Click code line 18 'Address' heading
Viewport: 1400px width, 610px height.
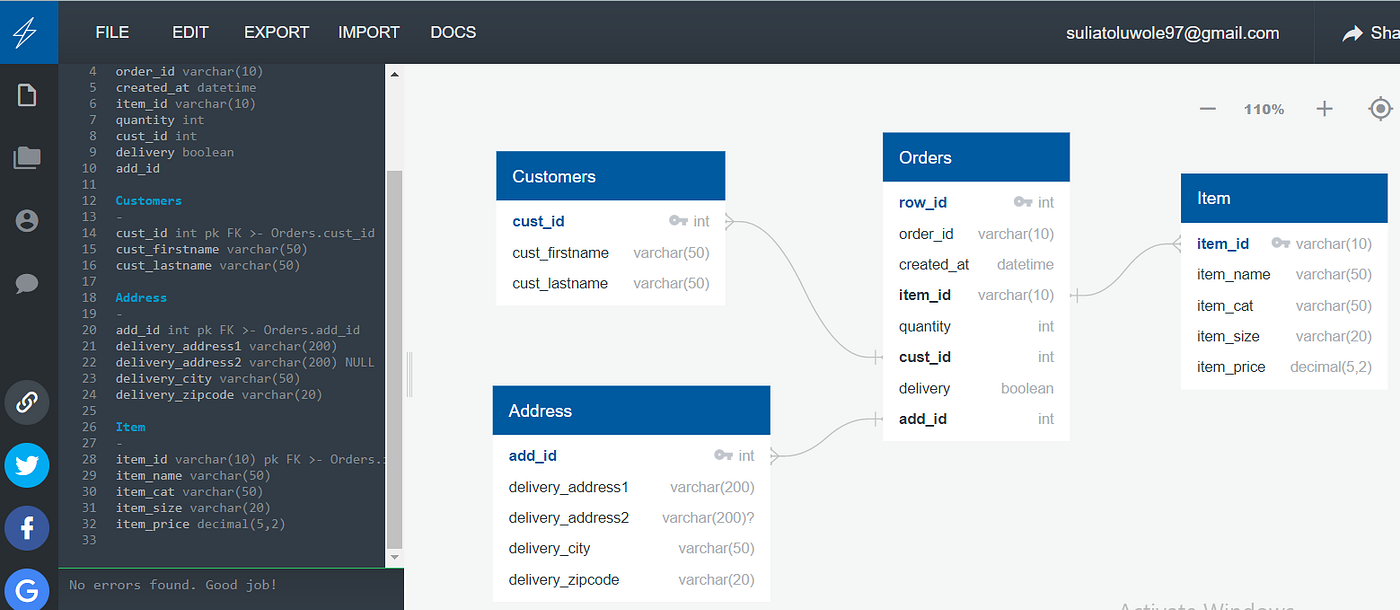[141, 298]
